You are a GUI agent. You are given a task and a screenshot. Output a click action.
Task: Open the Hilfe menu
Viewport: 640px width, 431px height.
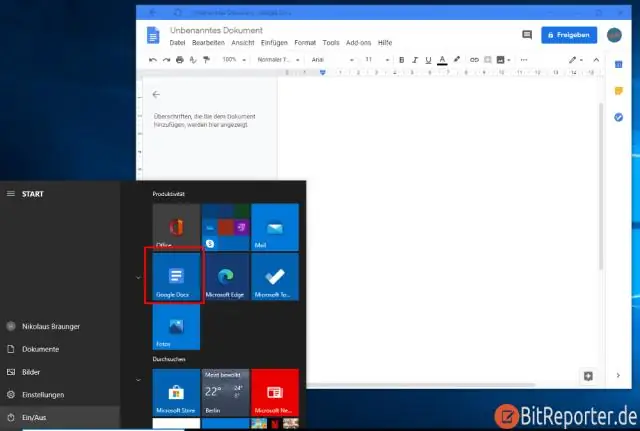coord(384,43)
